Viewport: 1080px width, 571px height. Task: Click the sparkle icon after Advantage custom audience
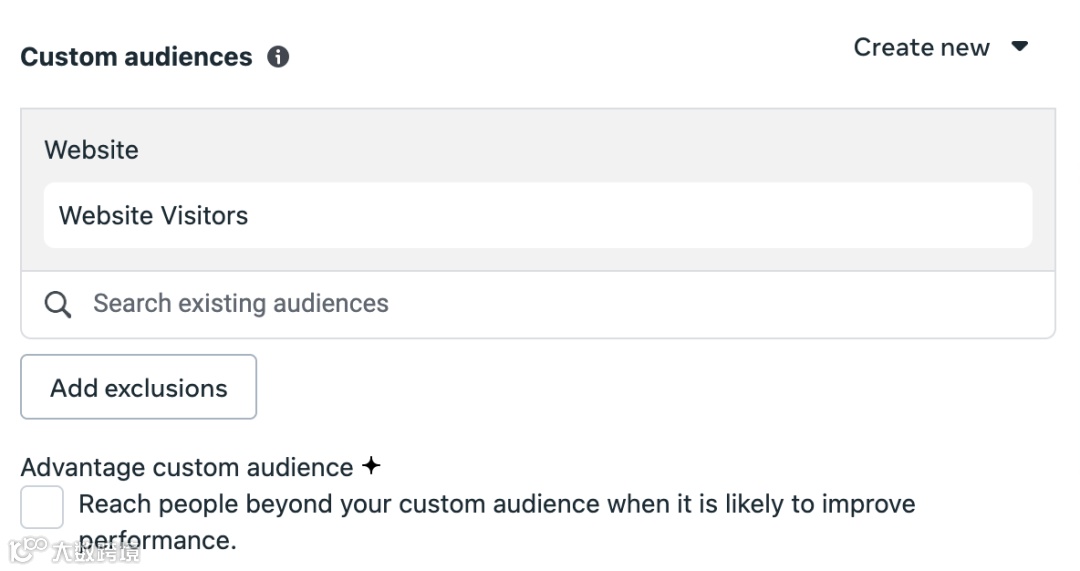[371, 466]
